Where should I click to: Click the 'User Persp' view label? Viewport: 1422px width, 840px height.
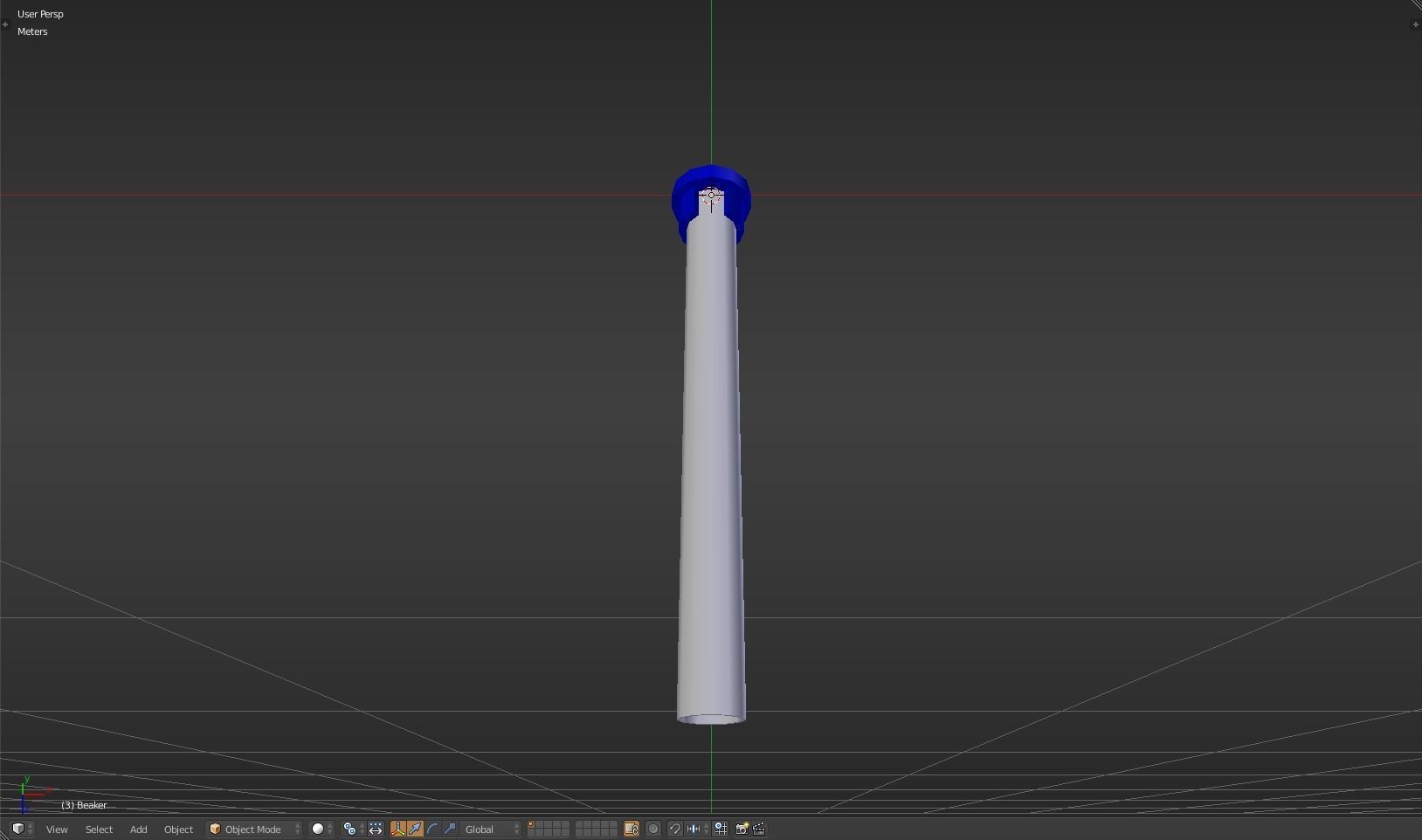[x=40, y=14]
